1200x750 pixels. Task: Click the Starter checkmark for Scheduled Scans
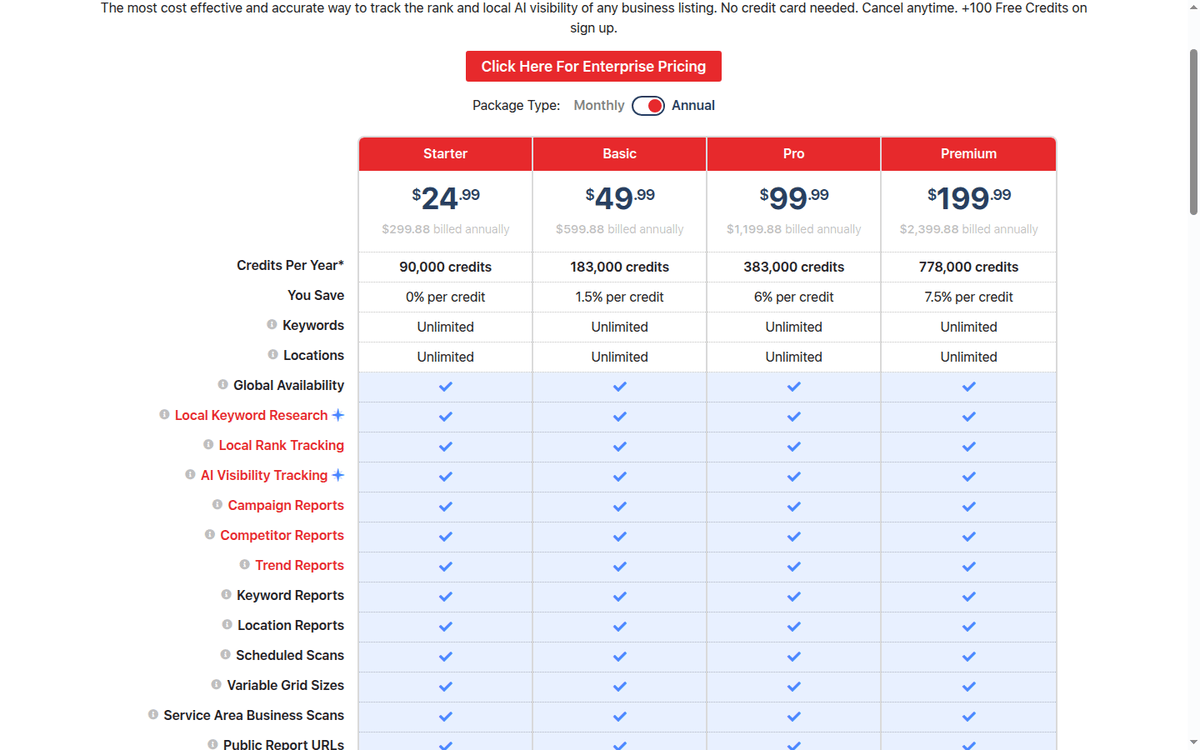coord(446,656)
